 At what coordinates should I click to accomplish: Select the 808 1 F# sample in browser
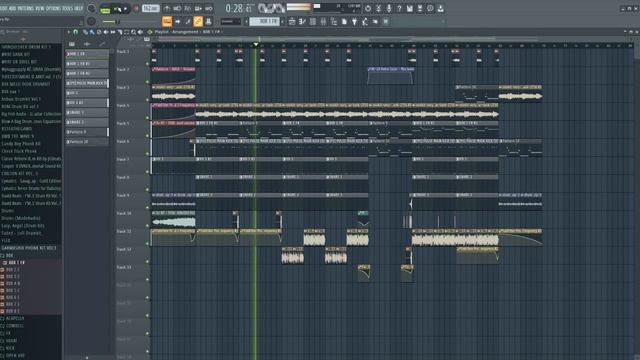pyautogui.click(x=16, y=263)
